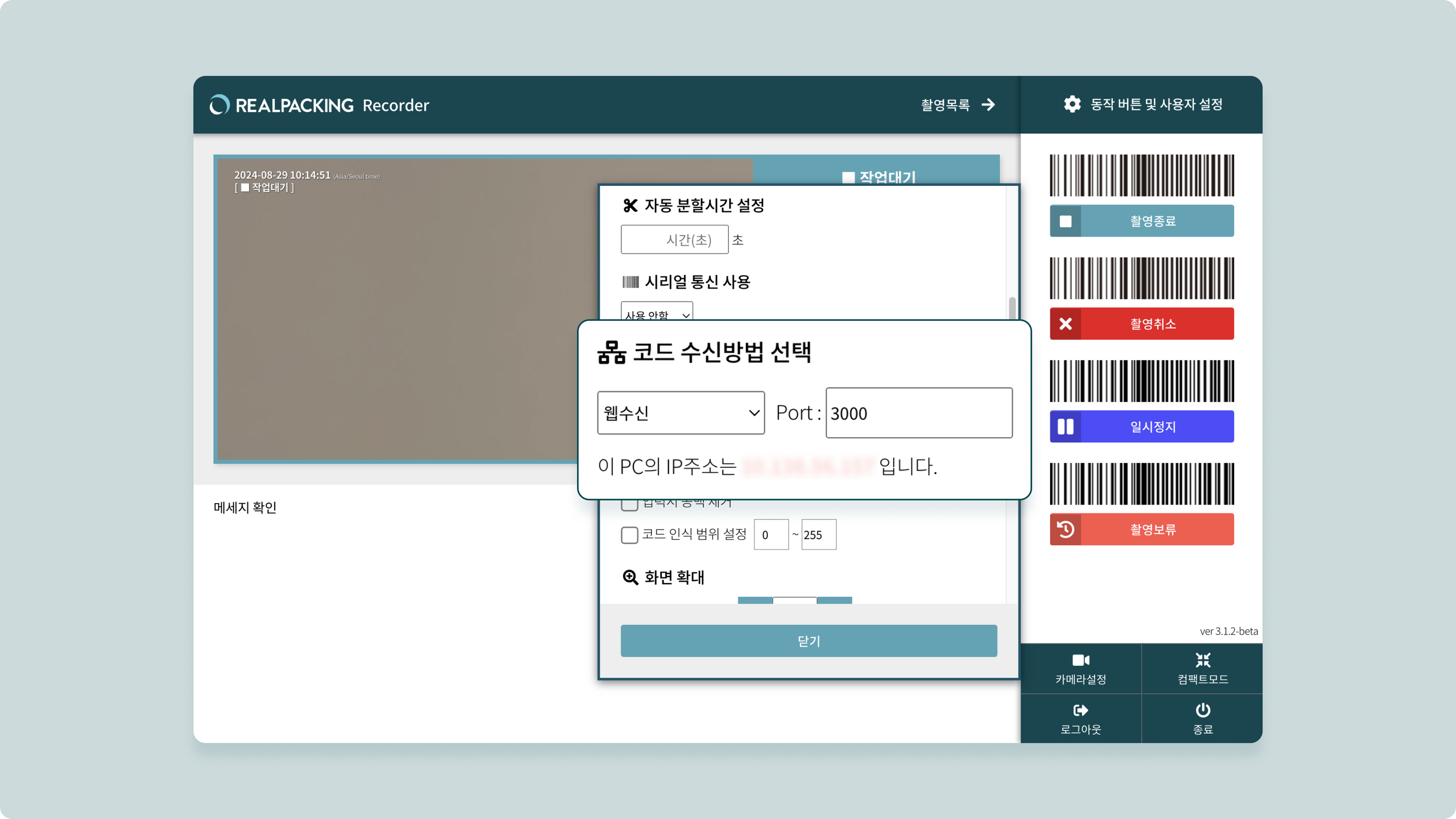
Task: Open settings gear for 동작 버튼 및 사용자 설정
Action: point(1072,104)
